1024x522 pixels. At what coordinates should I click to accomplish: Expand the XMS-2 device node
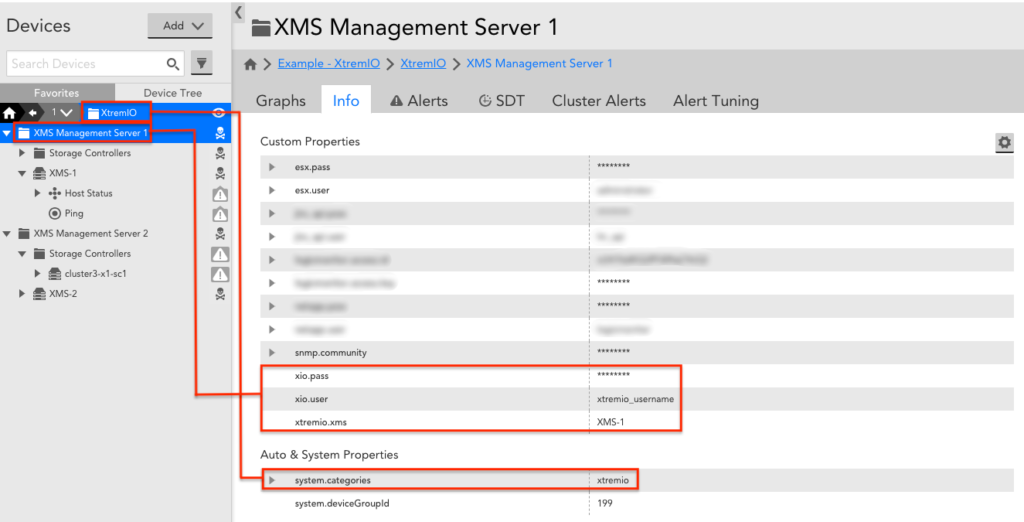tap(22, 294)
